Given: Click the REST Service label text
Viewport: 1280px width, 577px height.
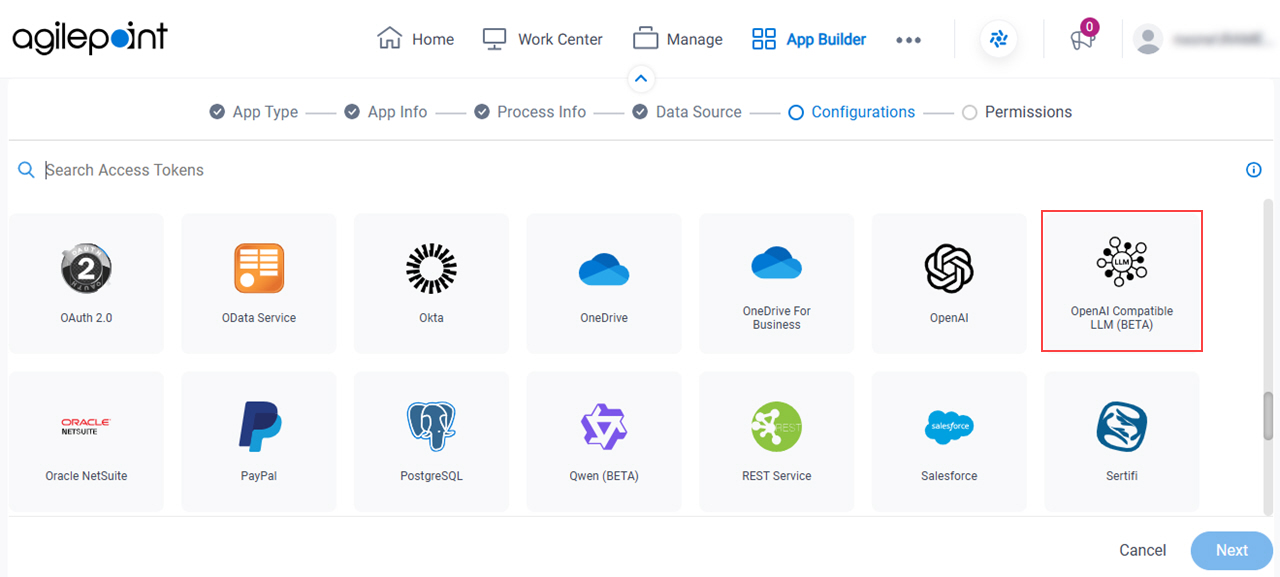Looking at the screenshot, I should [x=777, y=476].
